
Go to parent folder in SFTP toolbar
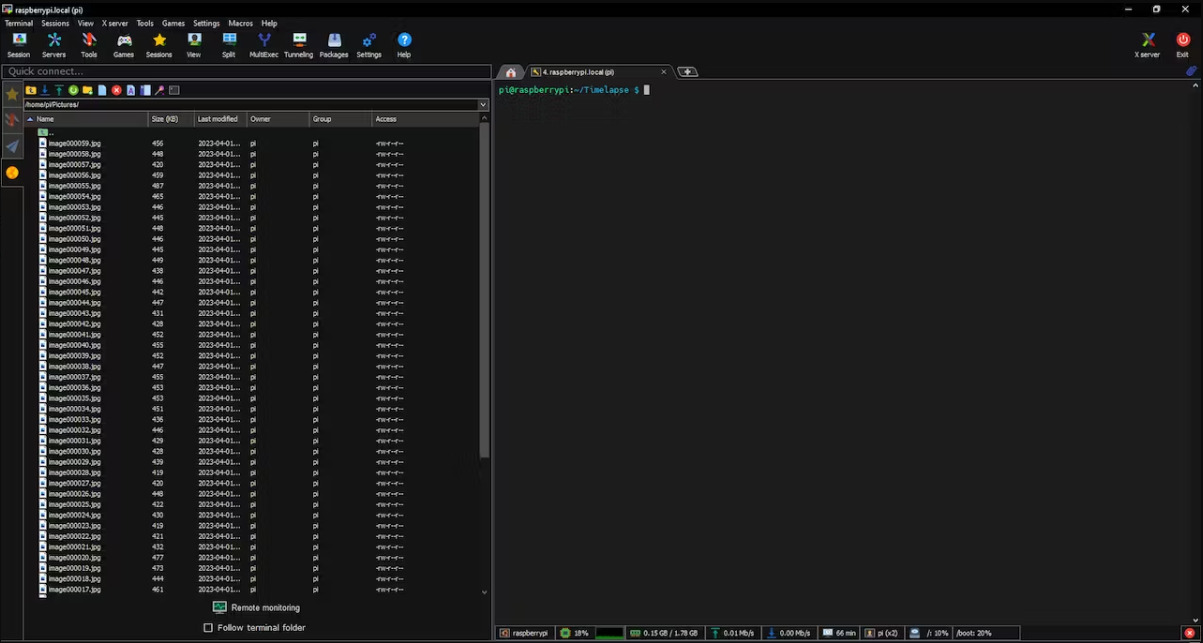tap(31, 90)
